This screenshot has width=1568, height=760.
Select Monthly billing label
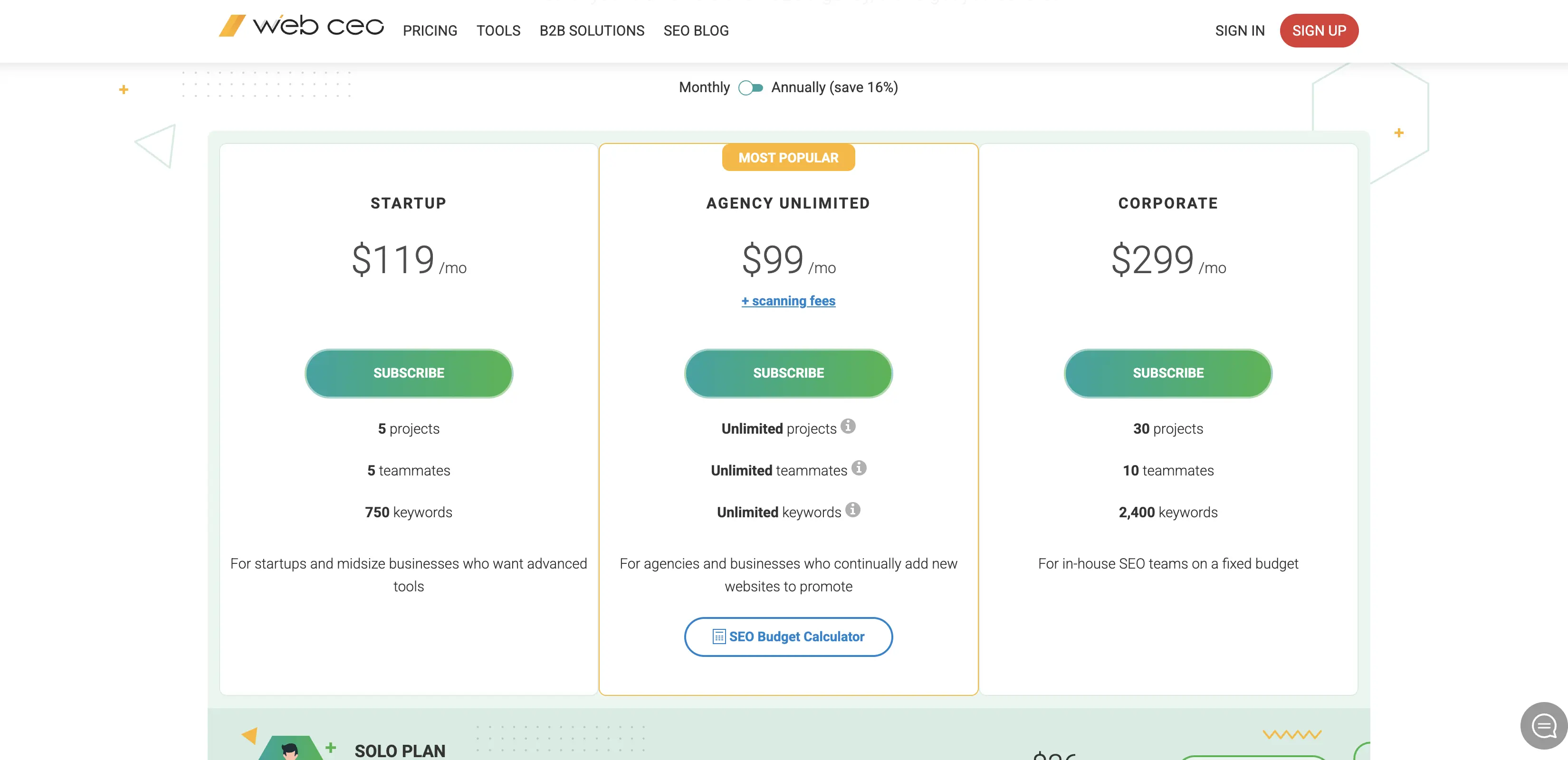(x=704, y=87)
